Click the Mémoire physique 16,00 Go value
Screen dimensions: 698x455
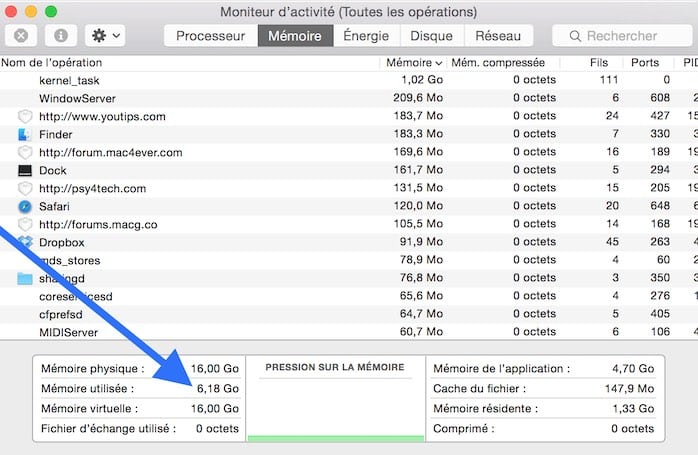click(215, 369)
